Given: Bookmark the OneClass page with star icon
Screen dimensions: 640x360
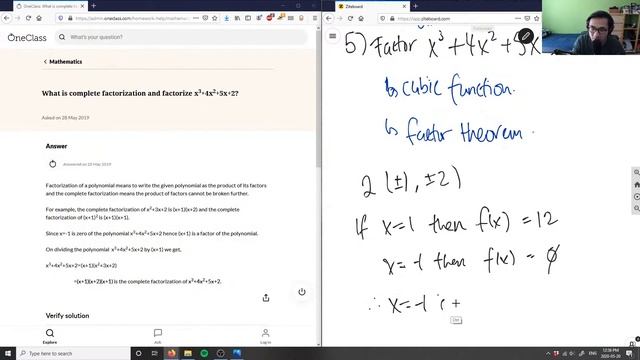Looking at the screenshot, I should pyautogui.click(x=215, y=18).
